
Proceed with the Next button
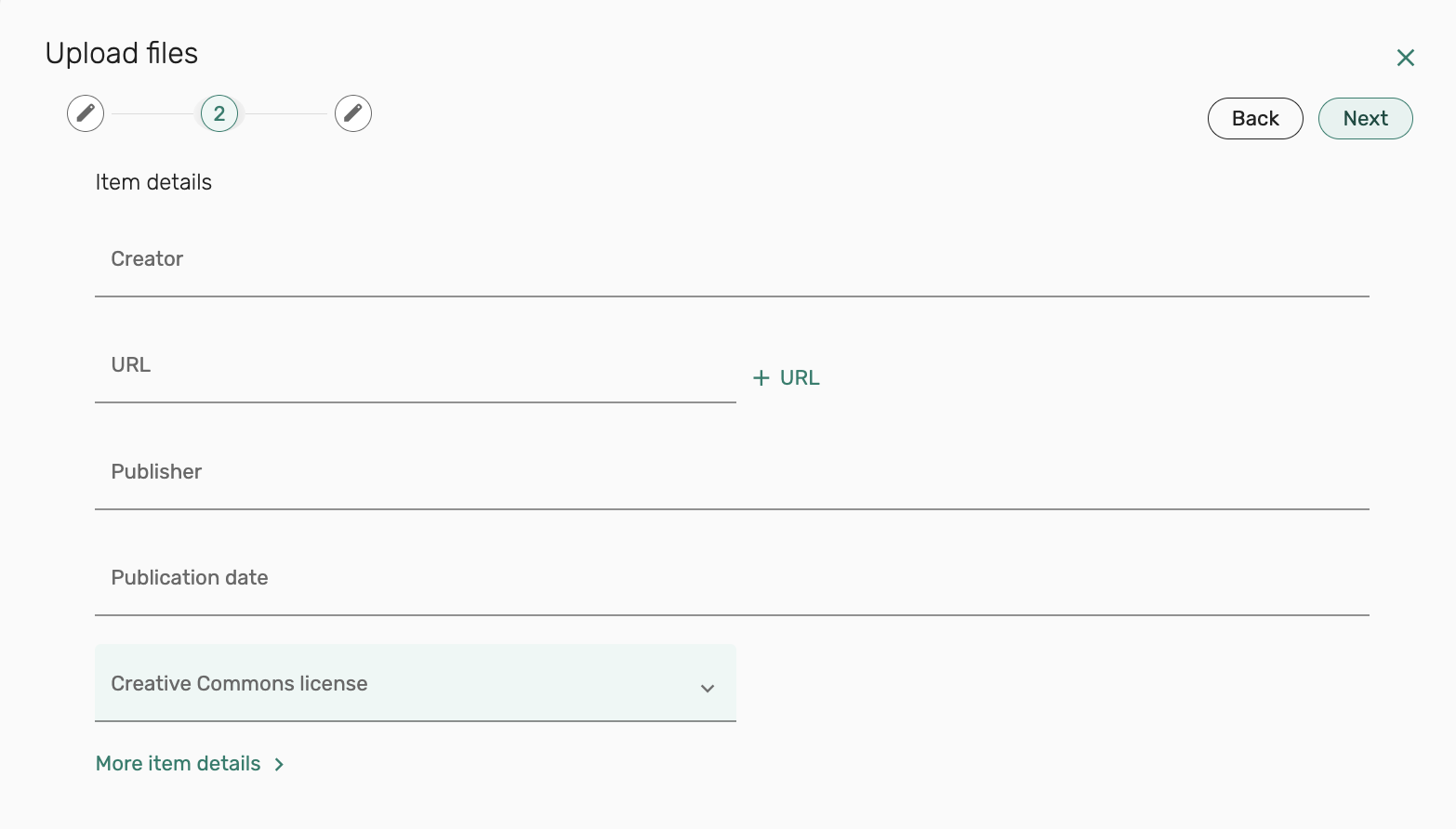click(x=1365, y=119)
